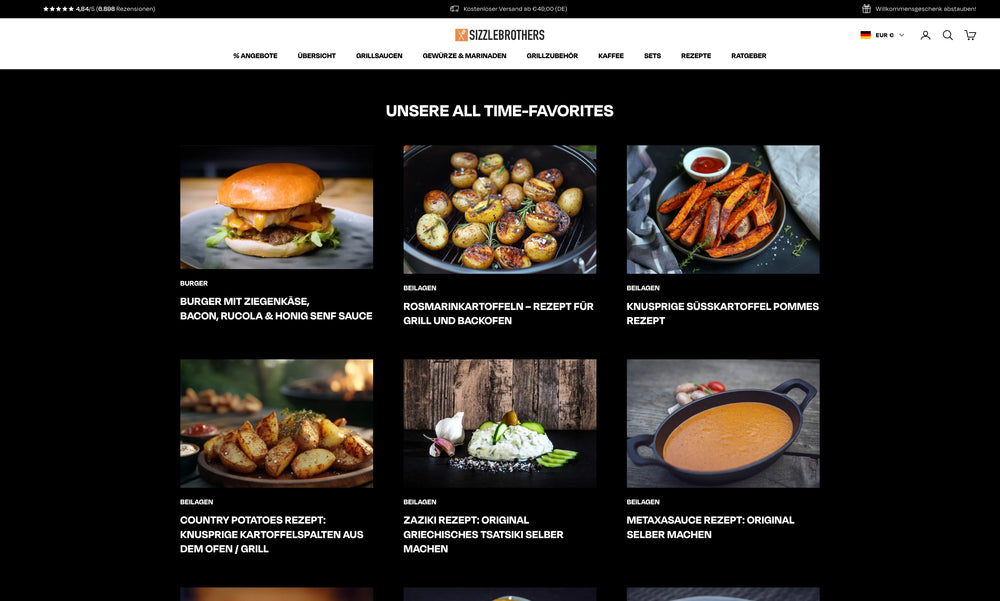This screenshot has width=1000, height=601.
Task: Click the five-star rating in top bar
Action: 58,9
